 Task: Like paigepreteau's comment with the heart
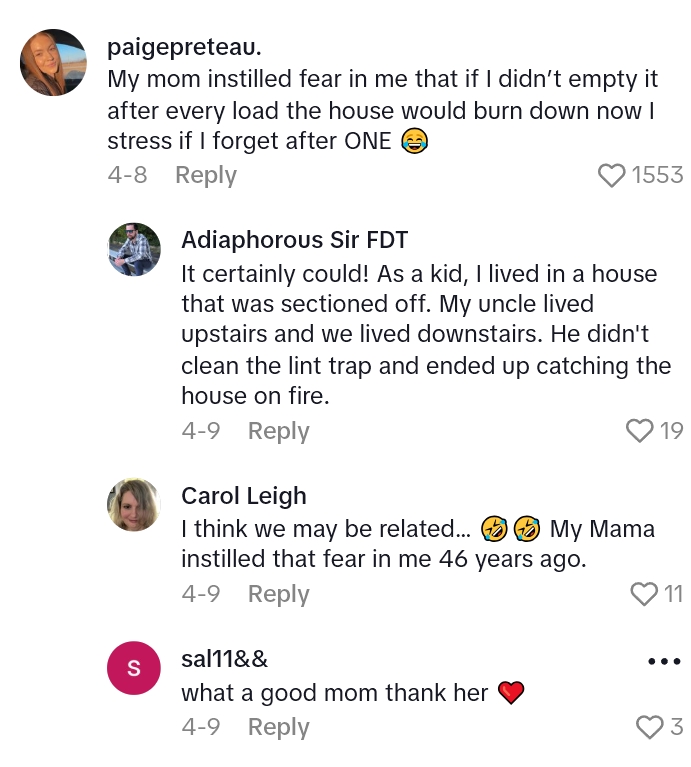611,176
